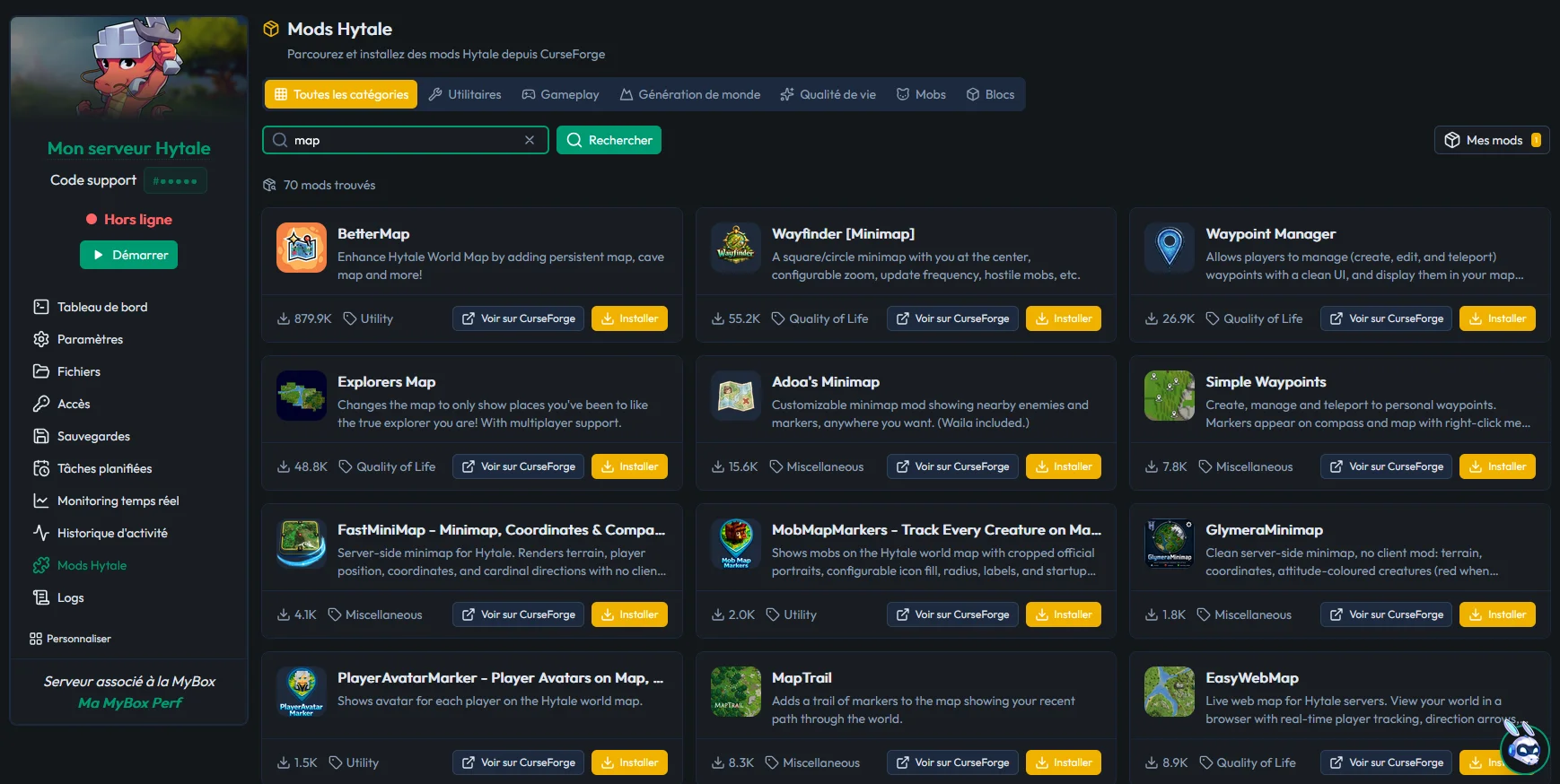Screen dimensions: 1560x784
Task: View EasyWebMap on CurseForge
Action: (x=1386, y=762)
